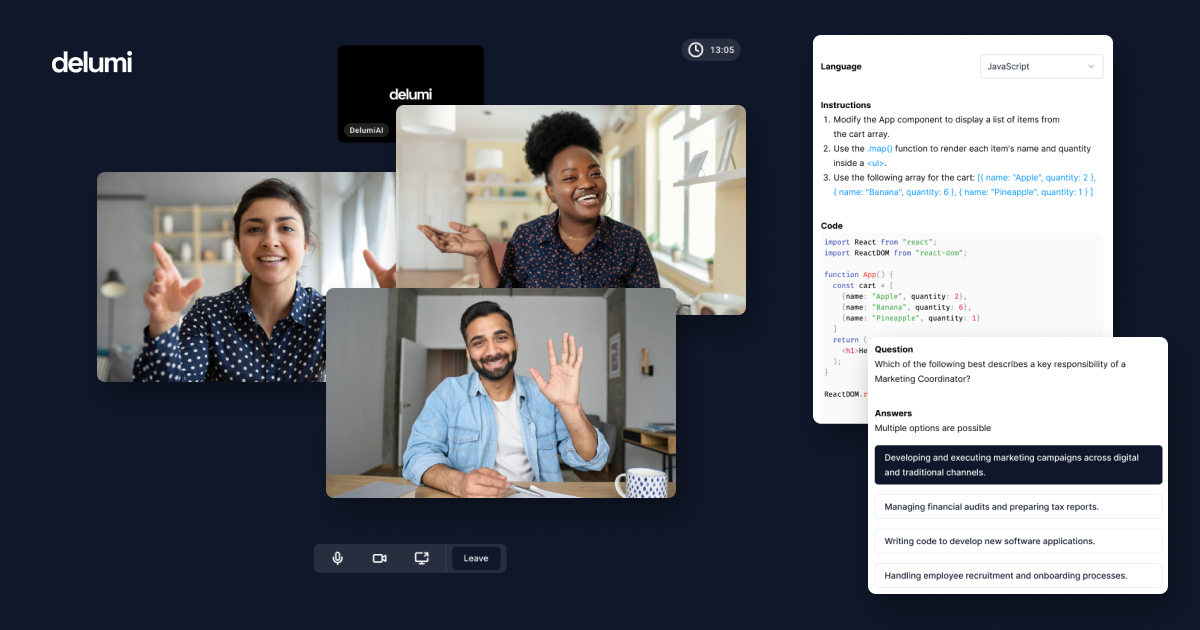Click the DelumiAI participant name label

[366, 130]
